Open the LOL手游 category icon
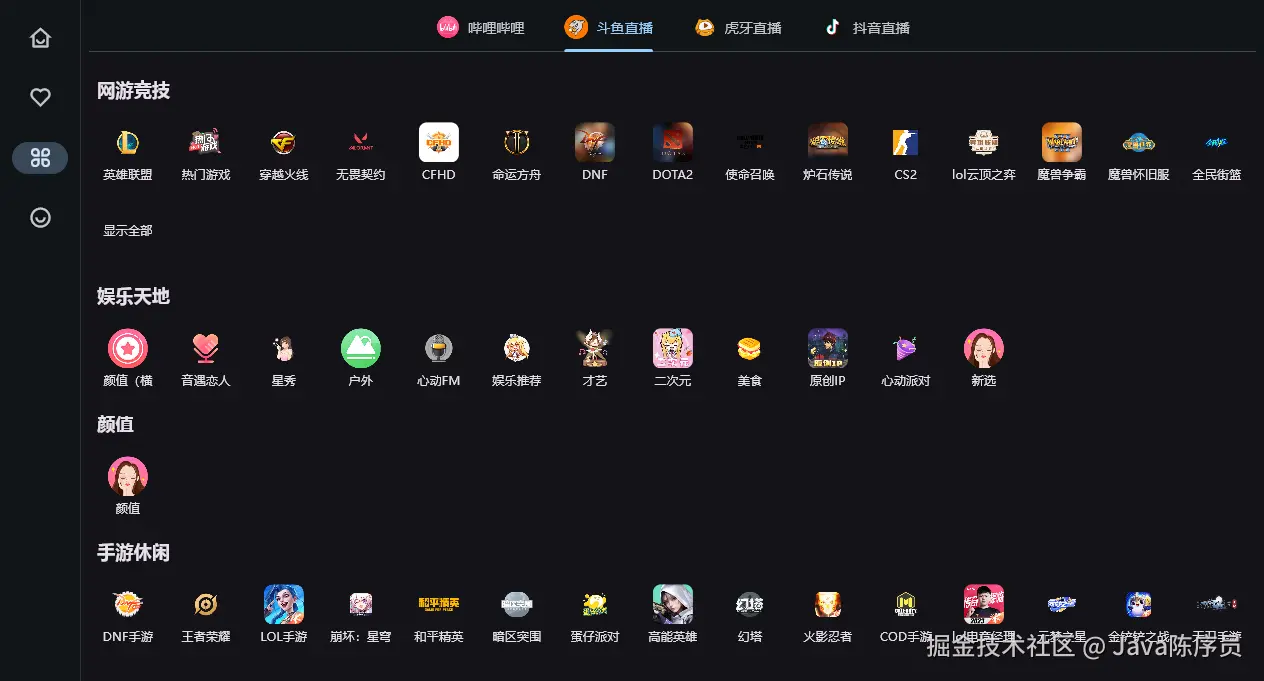 coord(284,604)
